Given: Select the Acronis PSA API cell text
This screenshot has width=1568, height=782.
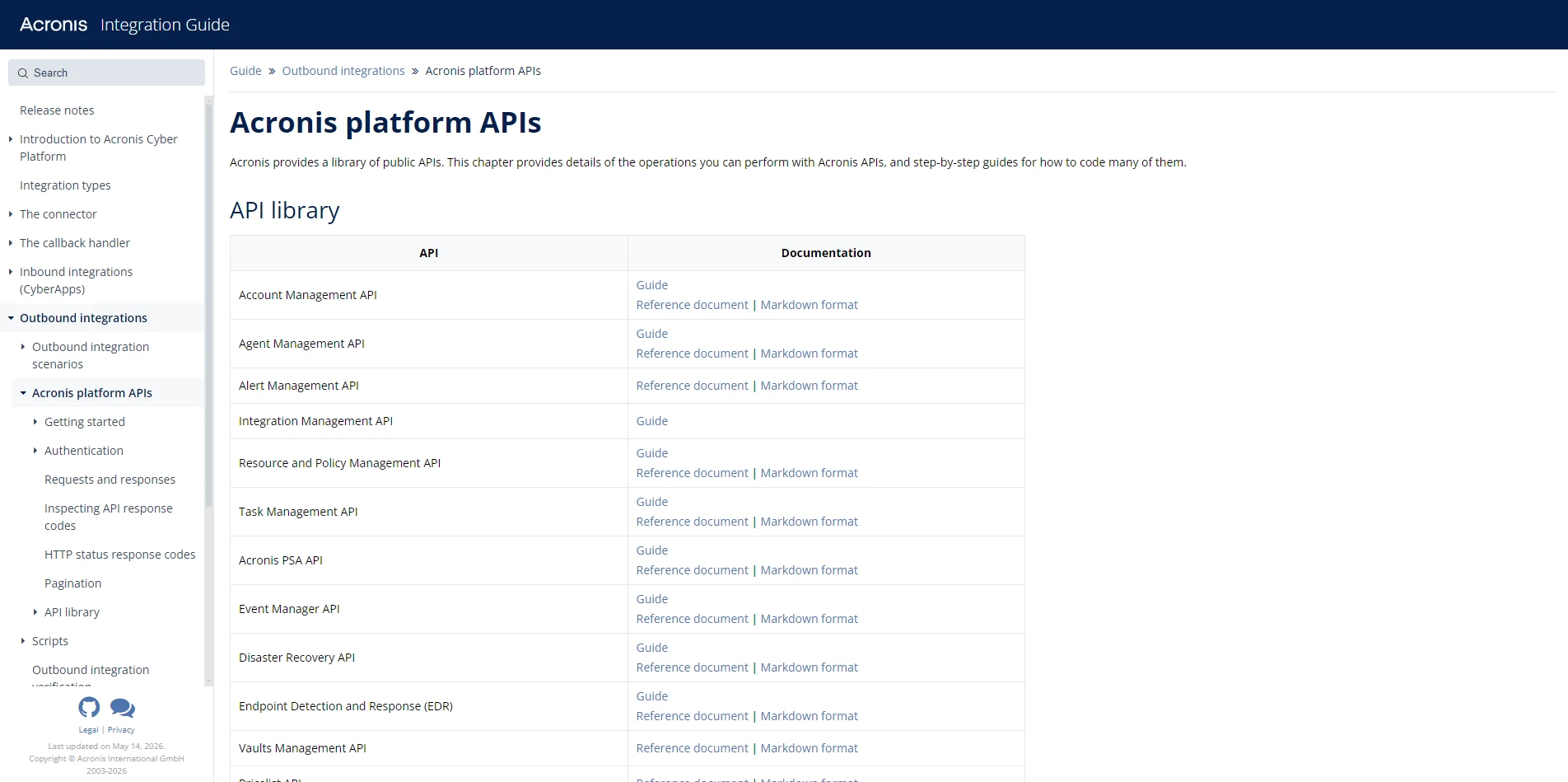Looking at the screenshot, I should coord(280,560).
